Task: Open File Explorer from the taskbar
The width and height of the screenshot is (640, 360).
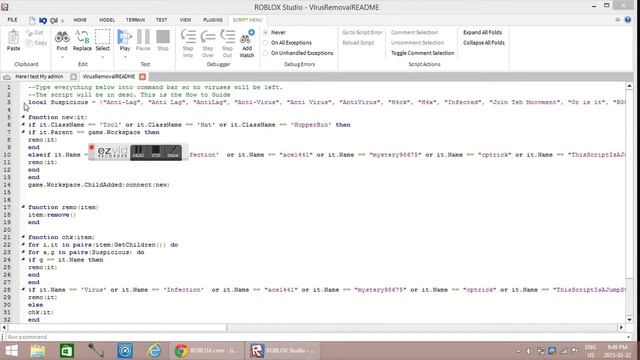Action: coord(38,351)
